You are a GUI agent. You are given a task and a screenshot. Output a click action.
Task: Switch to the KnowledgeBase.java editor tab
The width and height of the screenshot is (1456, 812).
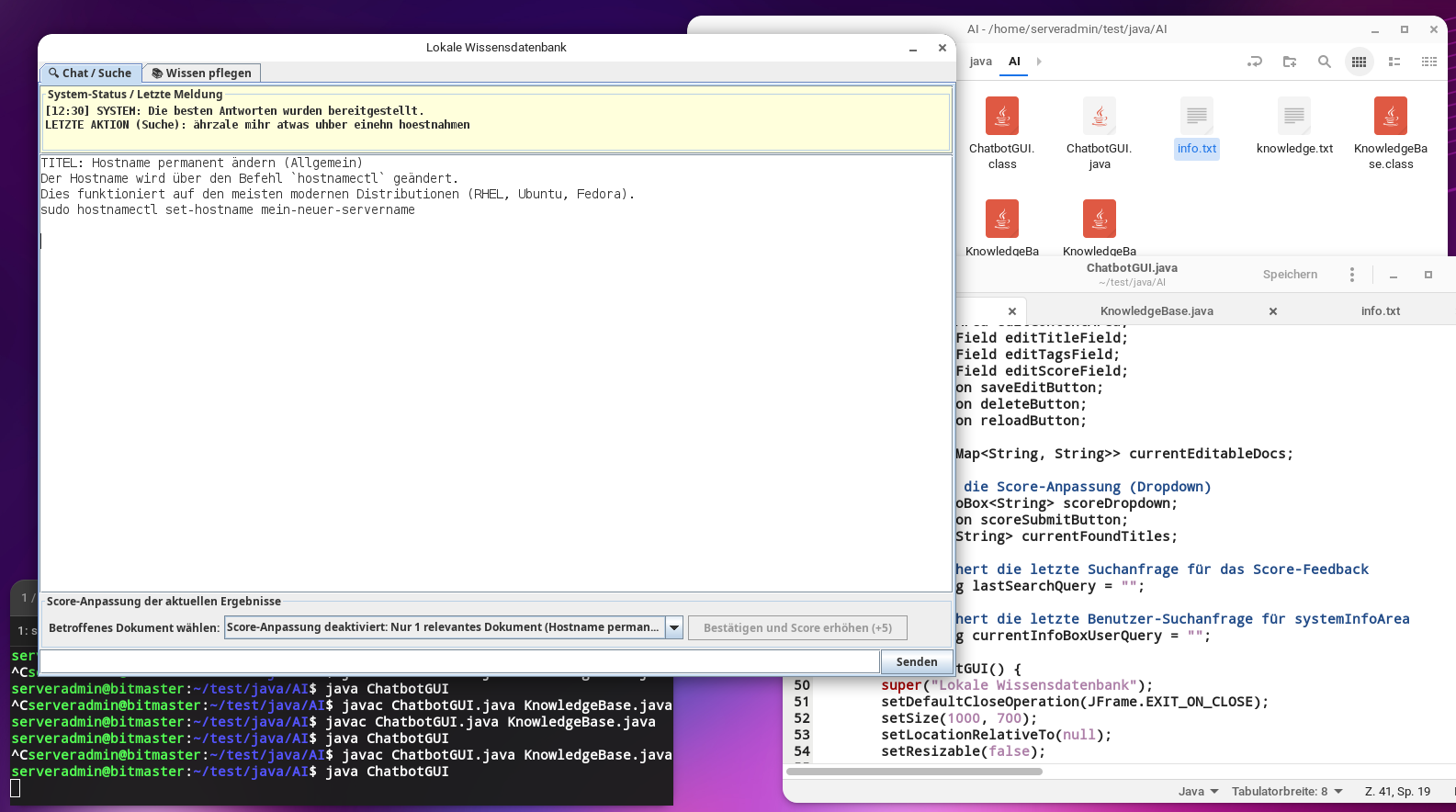click(1156, 311)
